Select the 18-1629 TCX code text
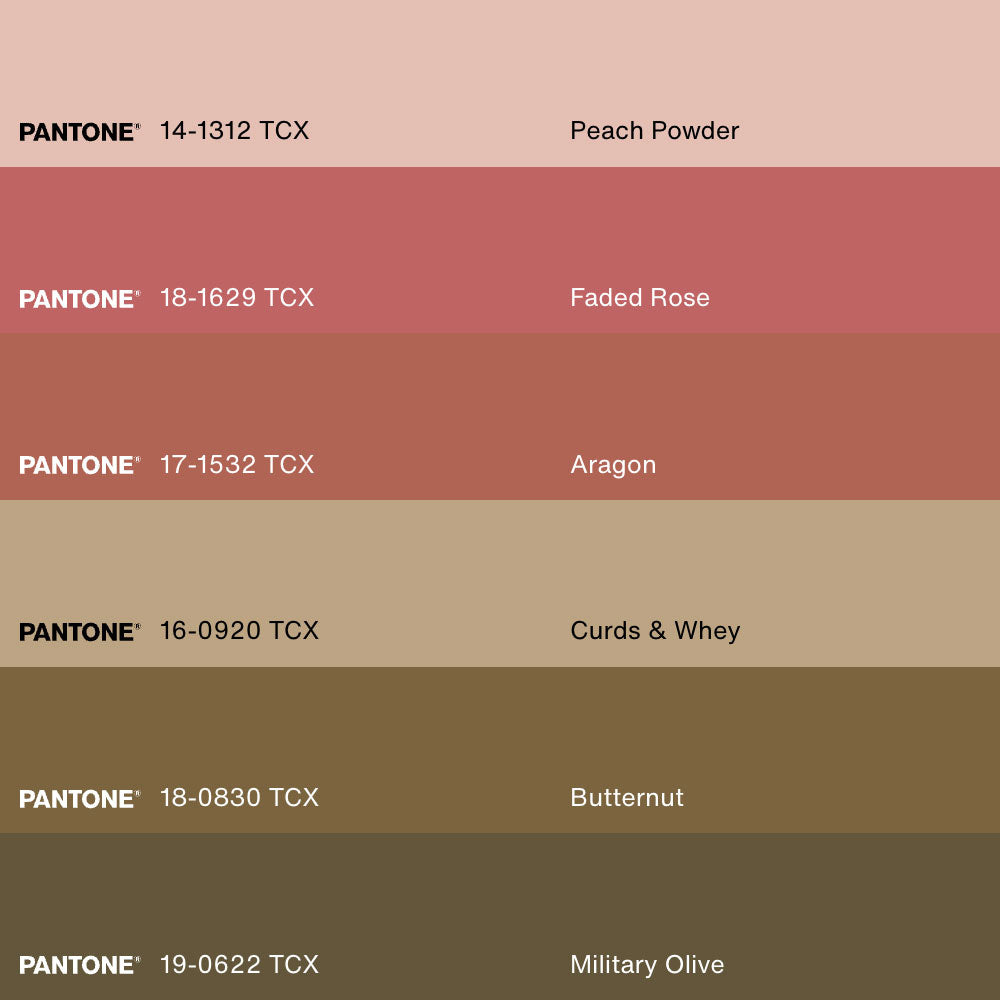Image resolution: width=1000 pixels, height=1000 pixels. (x=237, y=298)
